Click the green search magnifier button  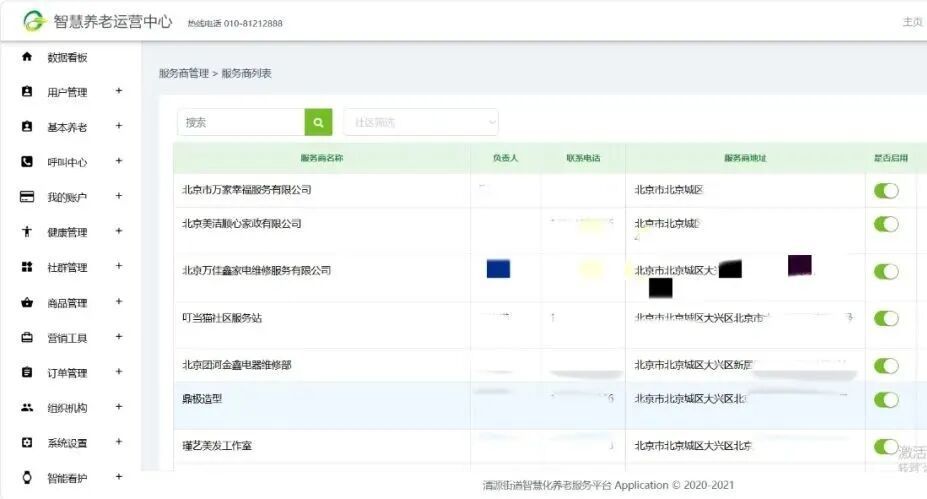point(318,122)
